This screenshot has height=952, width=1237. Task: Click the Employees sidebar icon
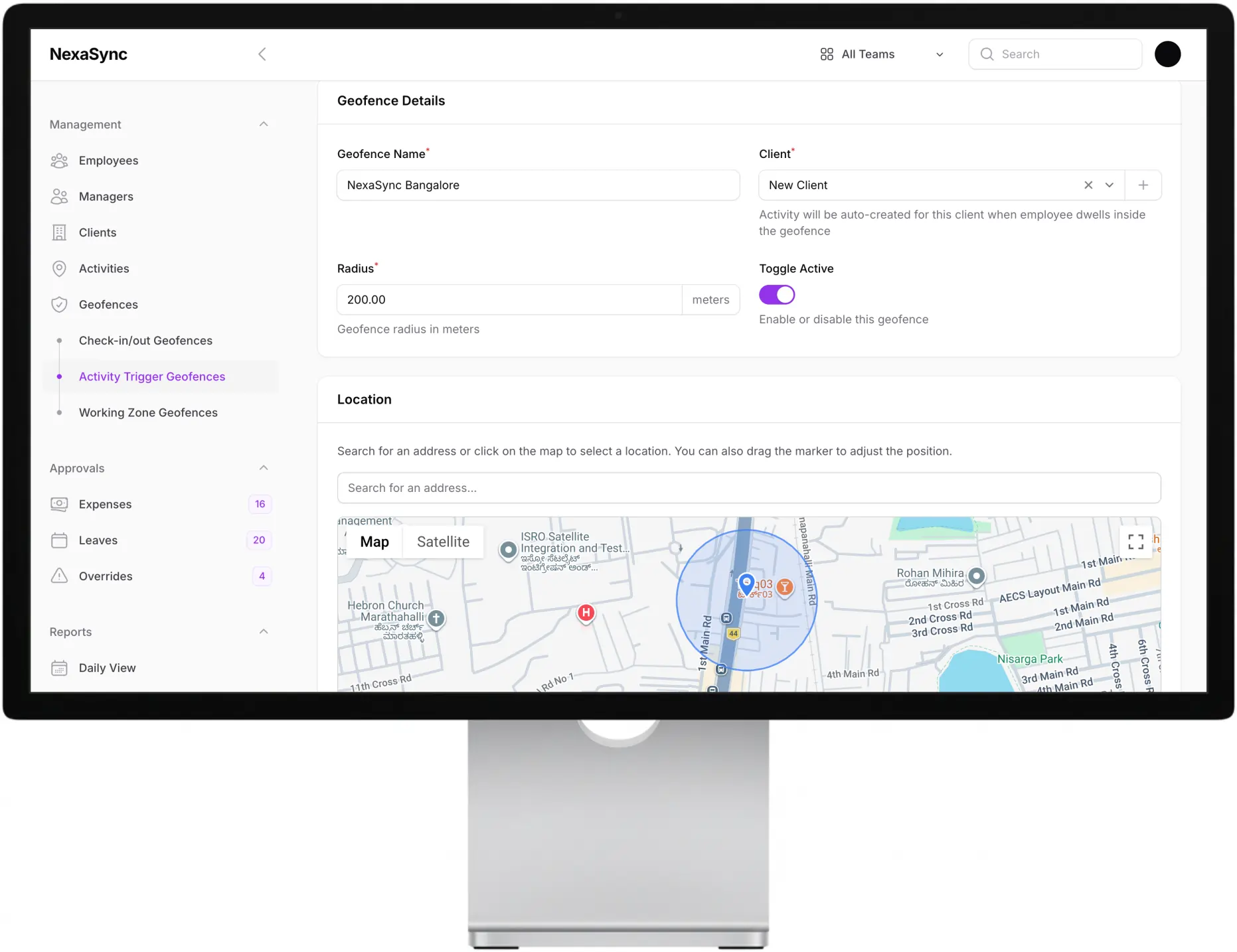click(x=59, y=161)
